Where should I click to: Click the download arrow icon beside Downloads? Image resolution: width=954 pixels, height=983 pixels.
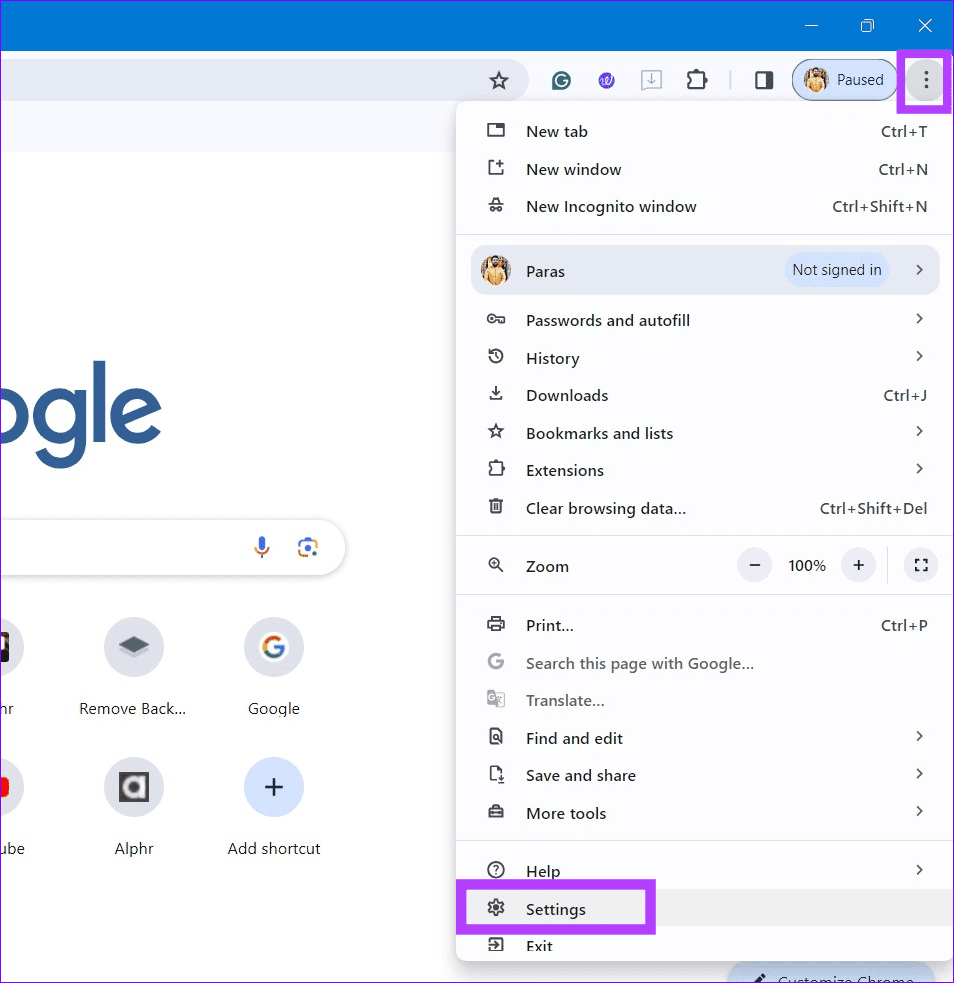(496, 394)
